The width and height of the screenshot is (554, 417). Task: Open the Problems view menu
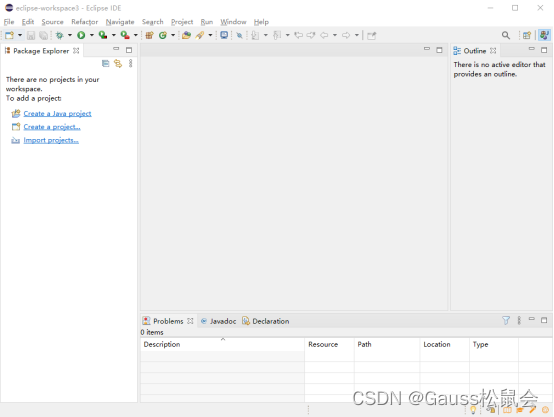[519, 321]
